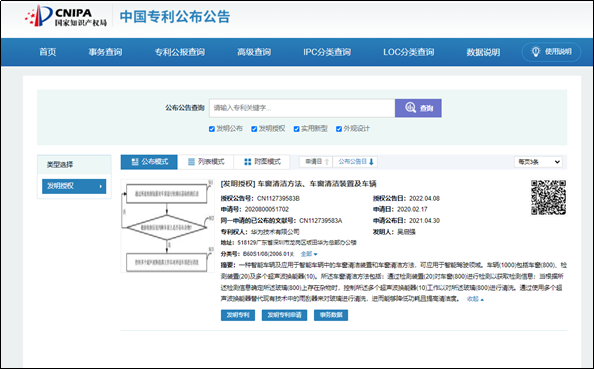The image size is (594, 370).
Task: Switch to 附图模式 tab
Action: pyautogui.click(x=262, y=162)
